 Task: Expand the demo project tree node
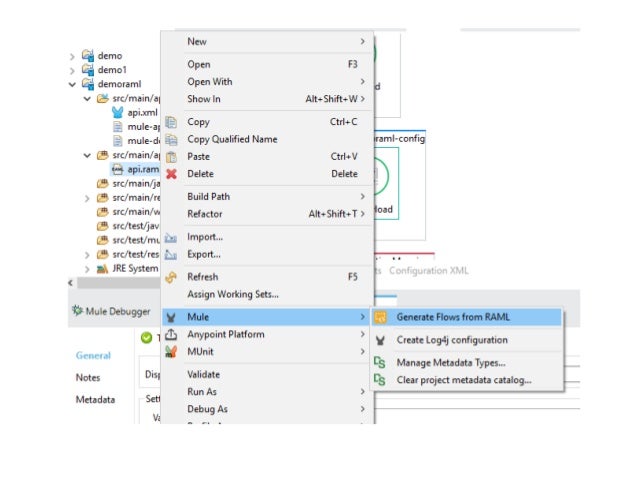[72, 56]
